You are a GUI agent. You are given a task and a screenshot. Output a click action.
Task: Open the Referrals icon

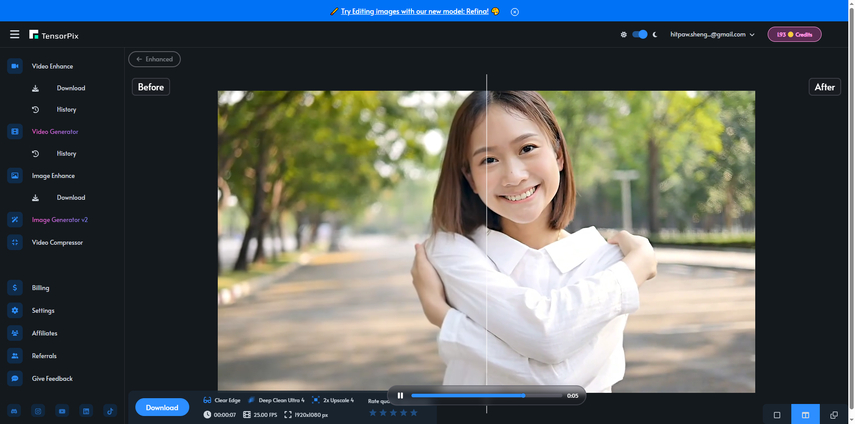click(x=15, y=355)
